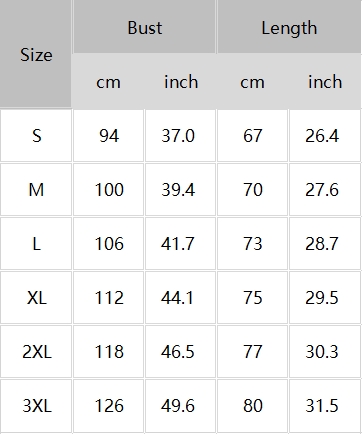Select the 126 bust cm cell

click(x=108, y=406)
